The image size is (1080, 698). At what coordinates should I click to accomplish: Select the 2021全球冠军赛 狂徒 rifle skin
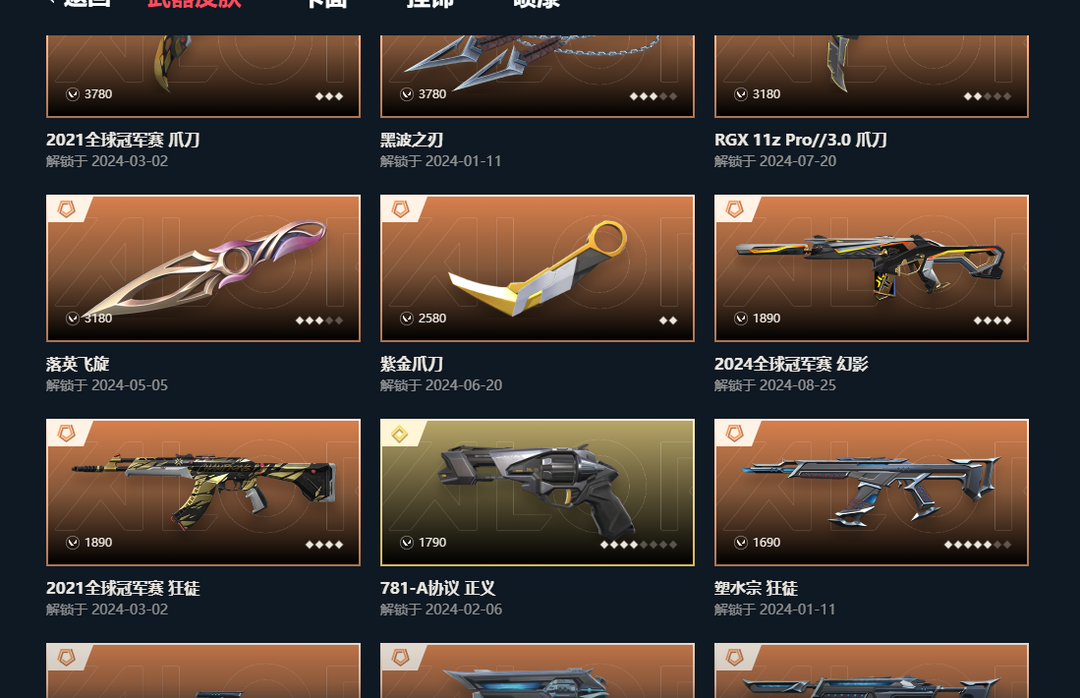click(x=203, y=492)
